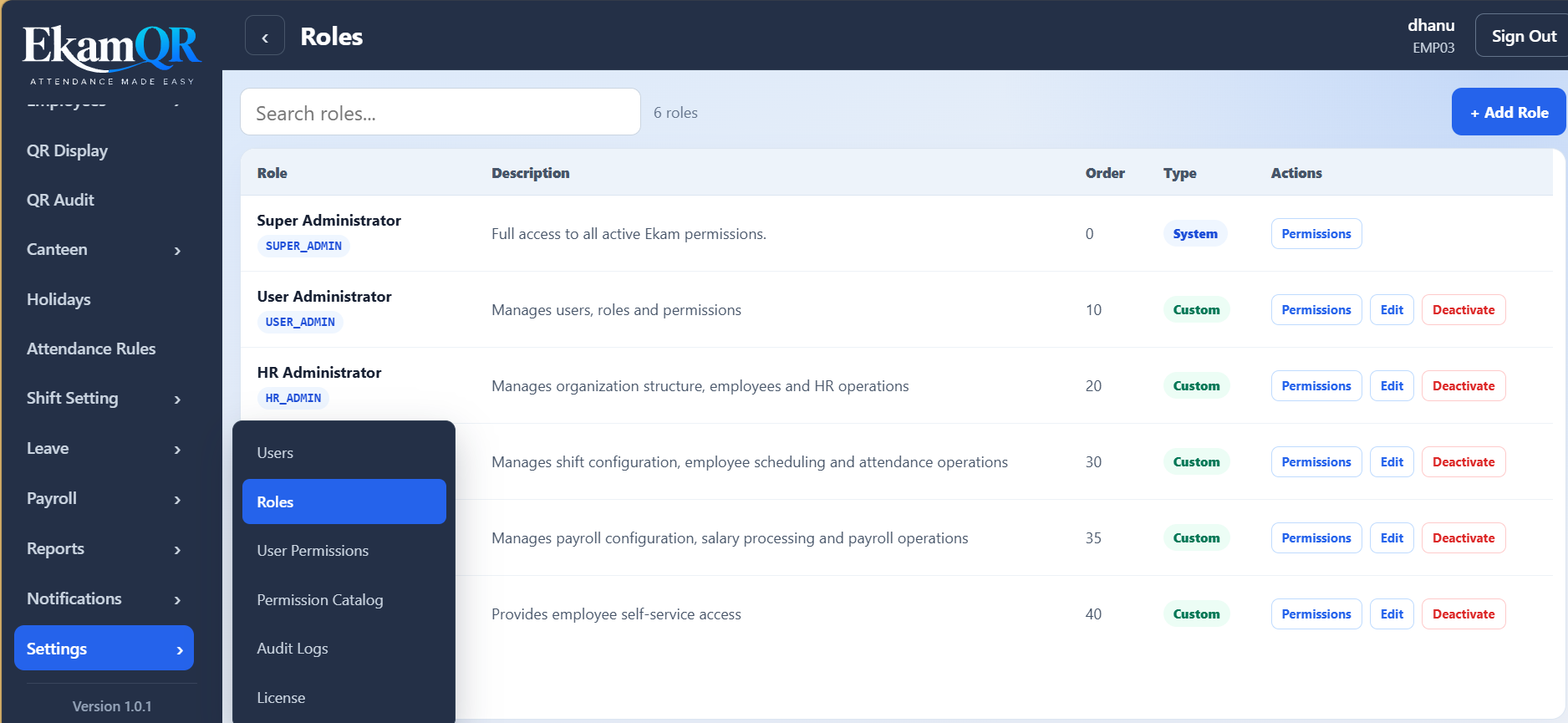1568x723 pixels.
Task: Open Permissions for Super Administrator
Action: pyautogui.click(x=1316, y=234)
